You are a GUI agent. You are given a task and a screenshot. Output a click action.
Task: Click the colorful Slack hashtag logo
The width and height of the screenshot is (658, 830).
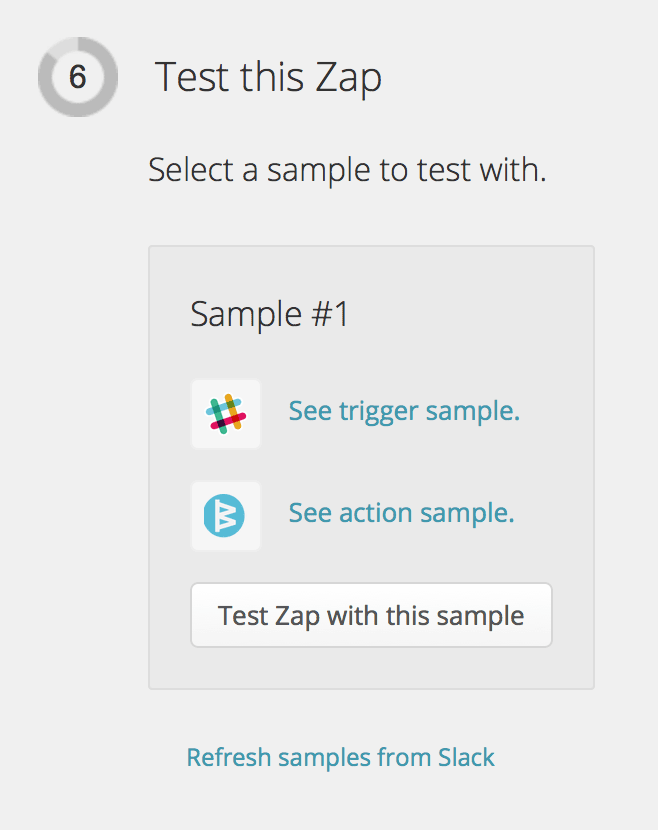(226, 414)
